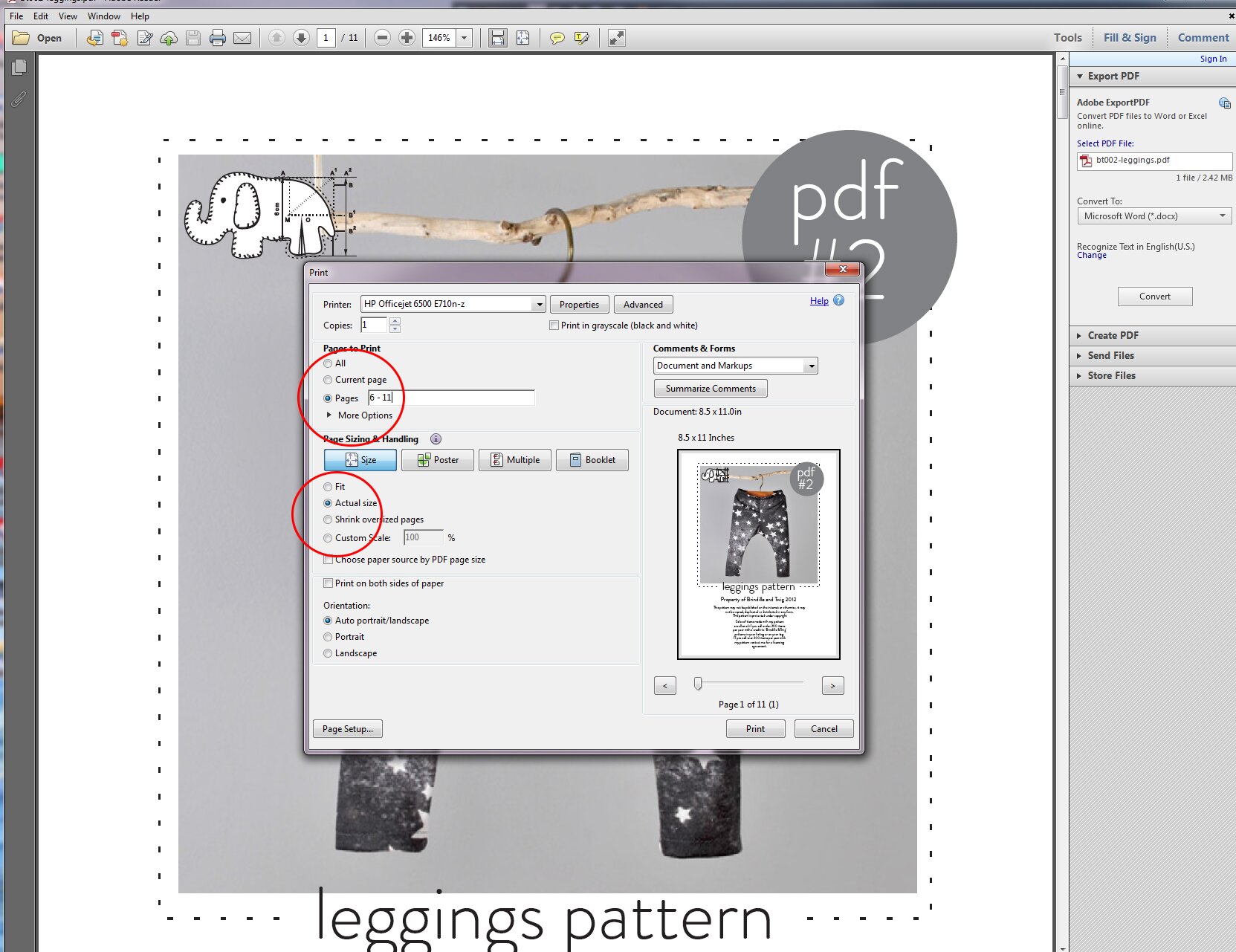Click the email envelope toolbar icon
This screenshot has height=952, width=1236.
242,38
